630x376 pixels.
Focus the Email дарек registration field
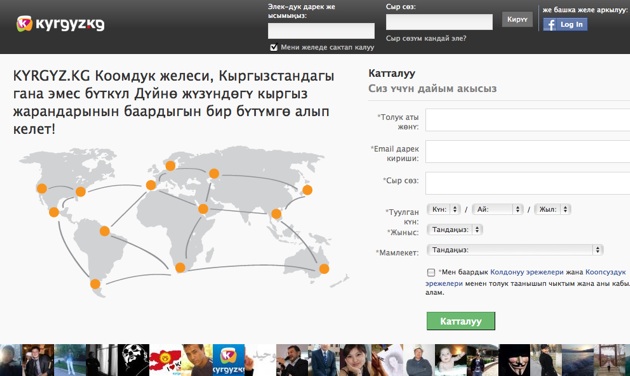click(x=528, y=151)
